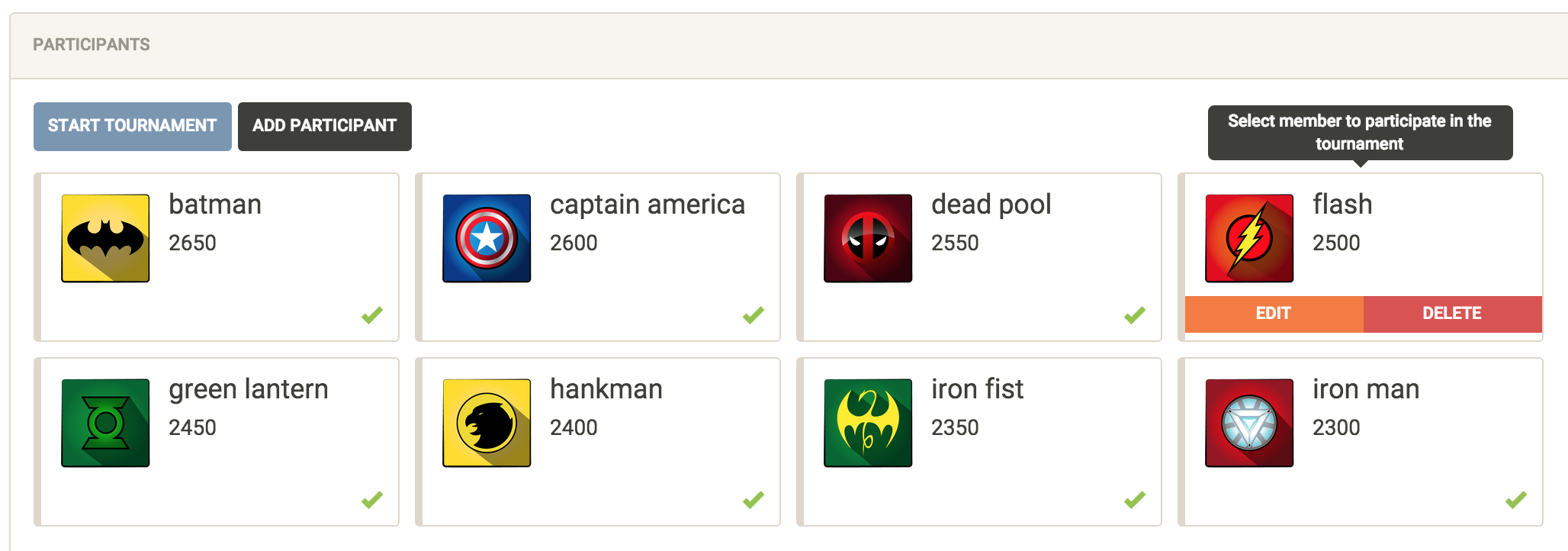Click Delete on the flash card

click(1452, 314)
